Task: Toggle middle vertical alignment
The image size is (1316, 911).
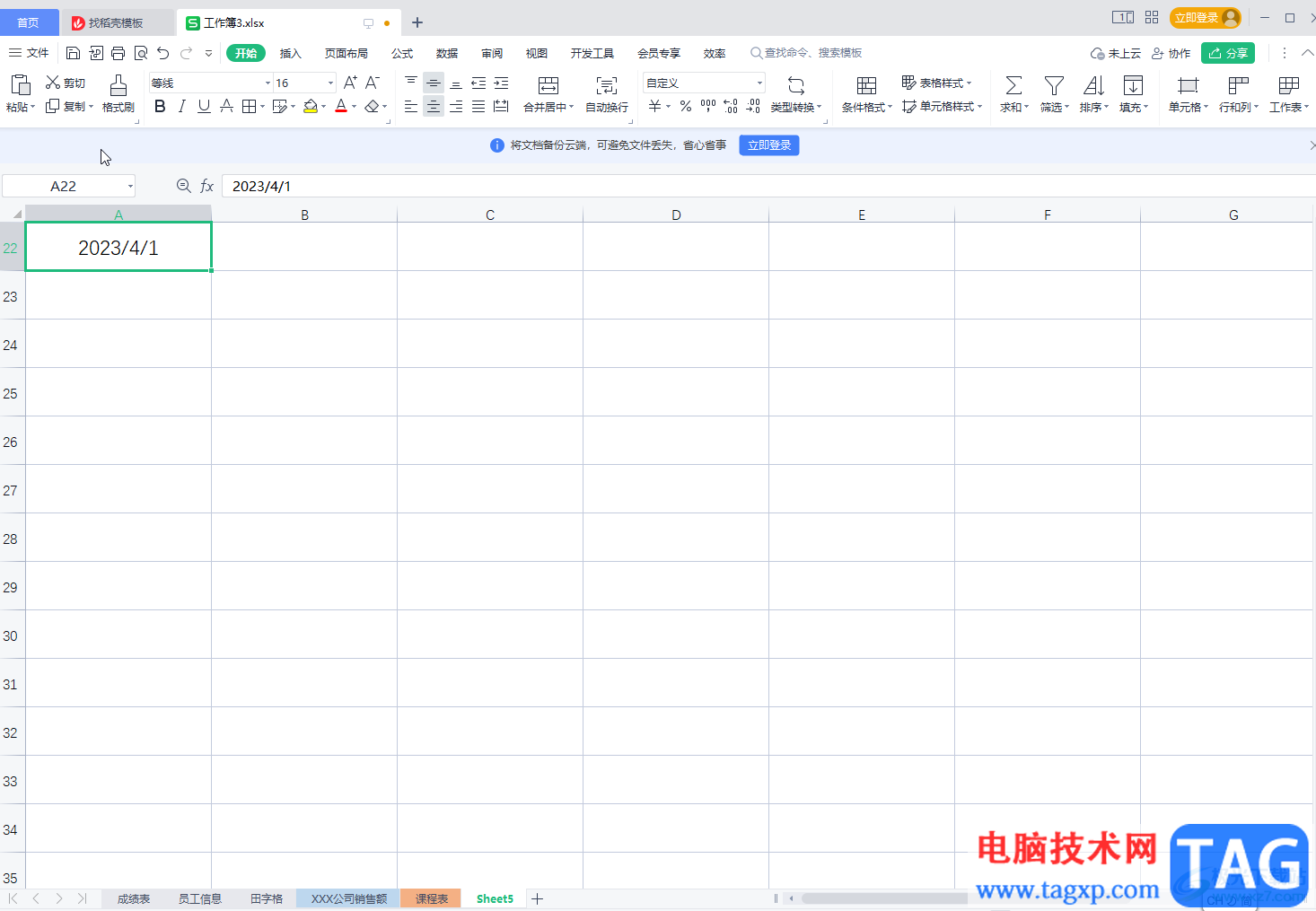Action: point(434,83)
